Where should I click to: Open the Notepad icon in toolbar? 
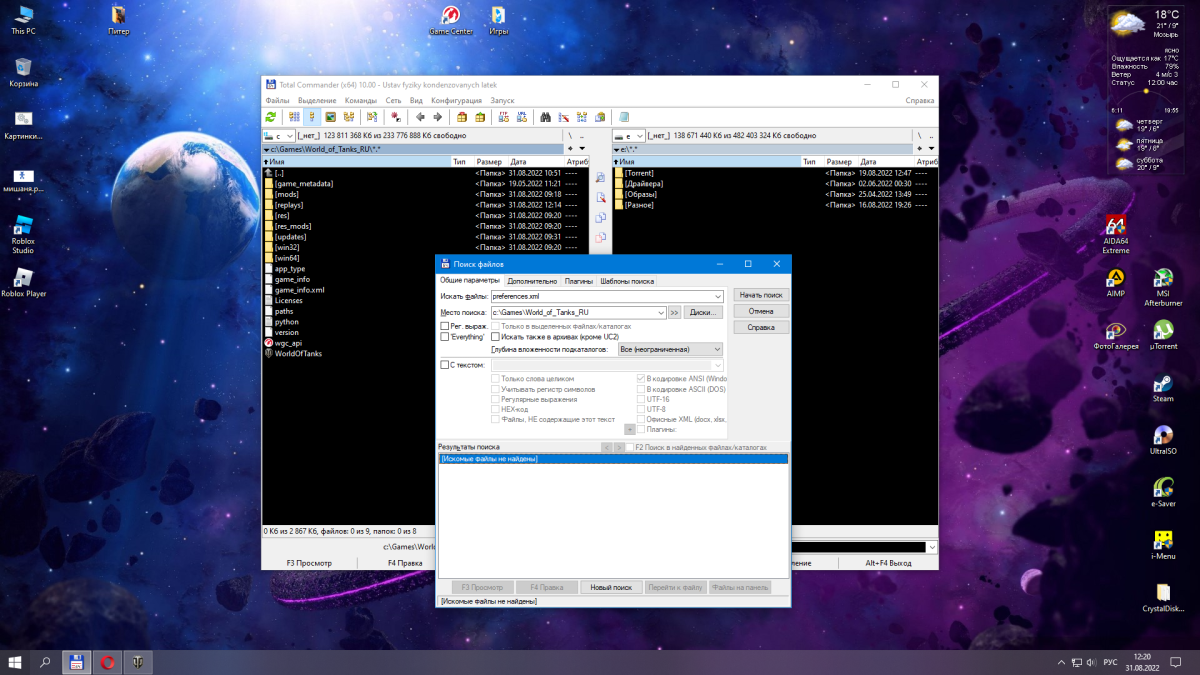point(624,117)
